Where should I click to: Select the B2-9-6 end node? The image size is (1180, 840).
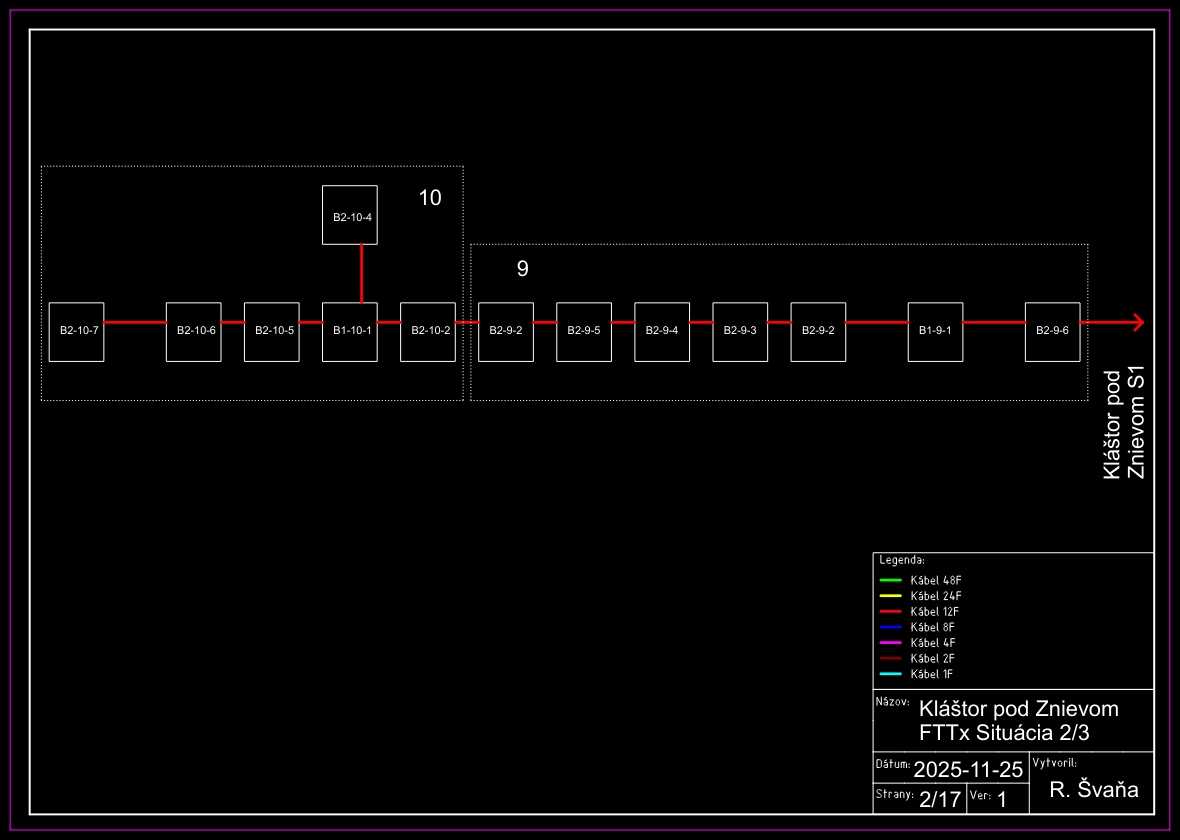pos(1052,331)
